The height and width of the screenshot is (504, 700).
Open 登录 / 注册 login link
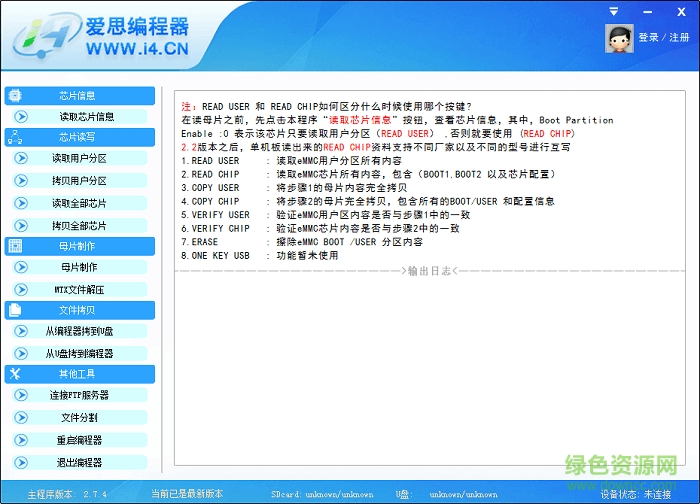[x=664, y=38]
